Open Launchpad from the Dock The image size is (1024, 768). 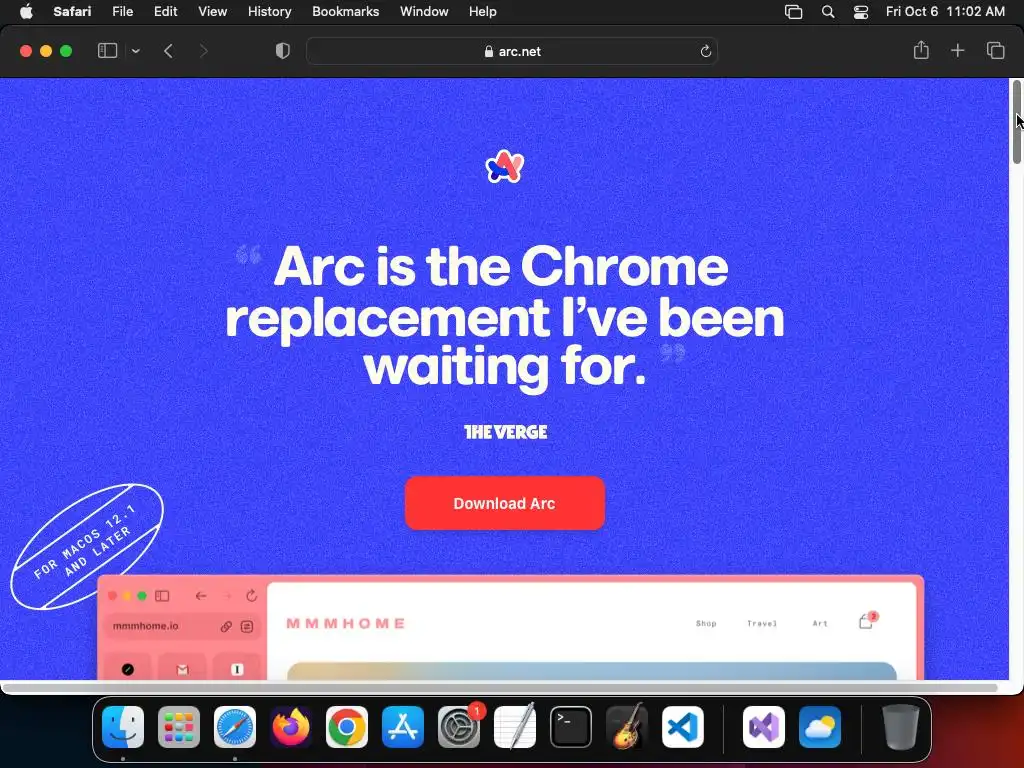click(x=179, y=727)
